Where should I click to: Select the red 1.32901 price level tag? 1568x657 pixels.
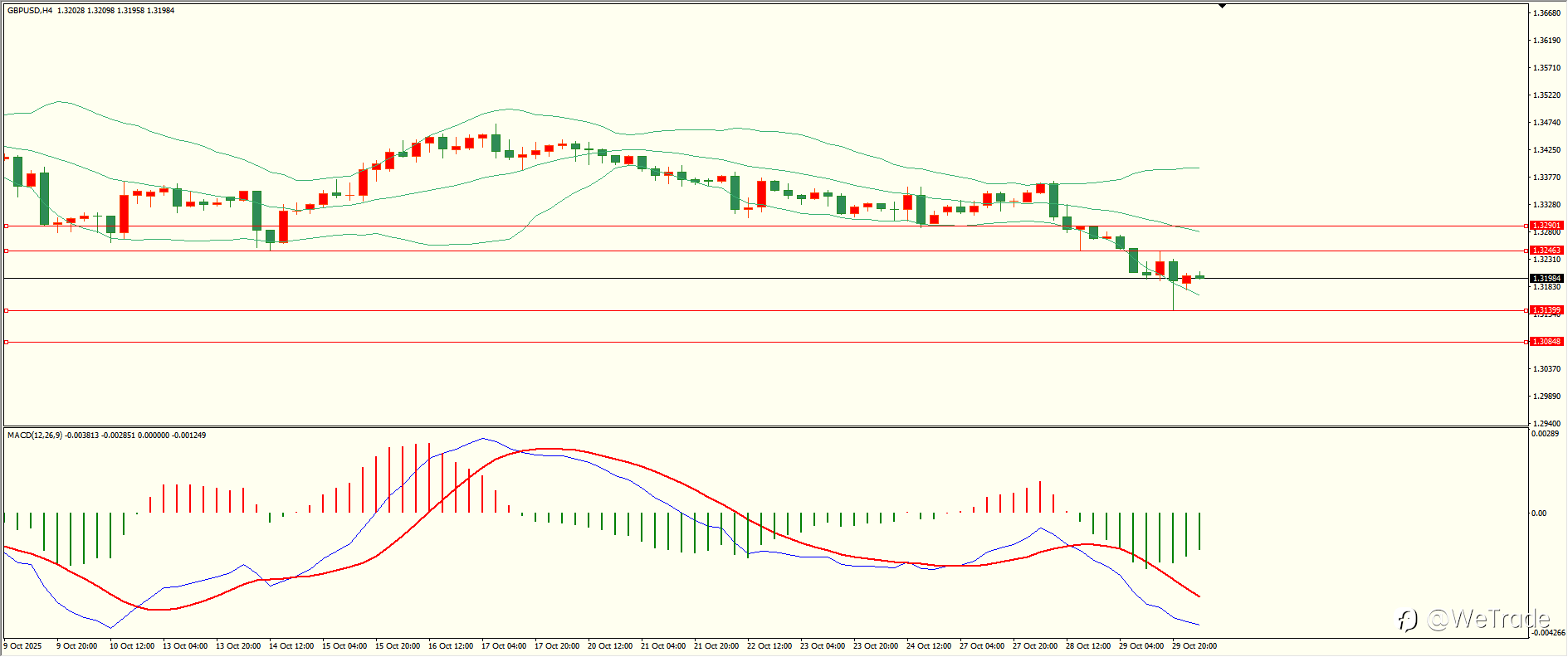click(x=1546, y=226)
